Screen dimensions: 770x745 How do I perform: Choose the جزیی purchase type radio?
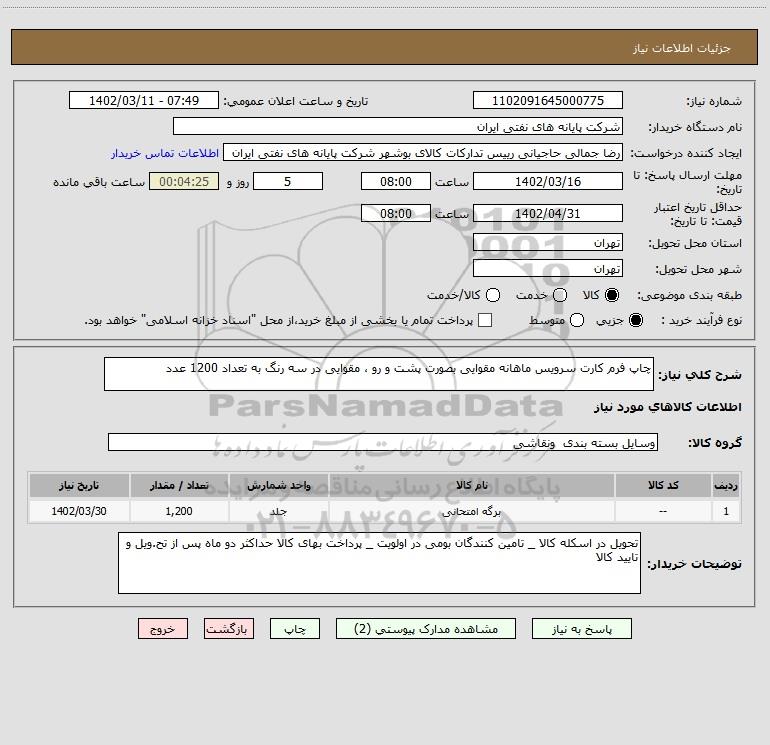tap(635, 320)
